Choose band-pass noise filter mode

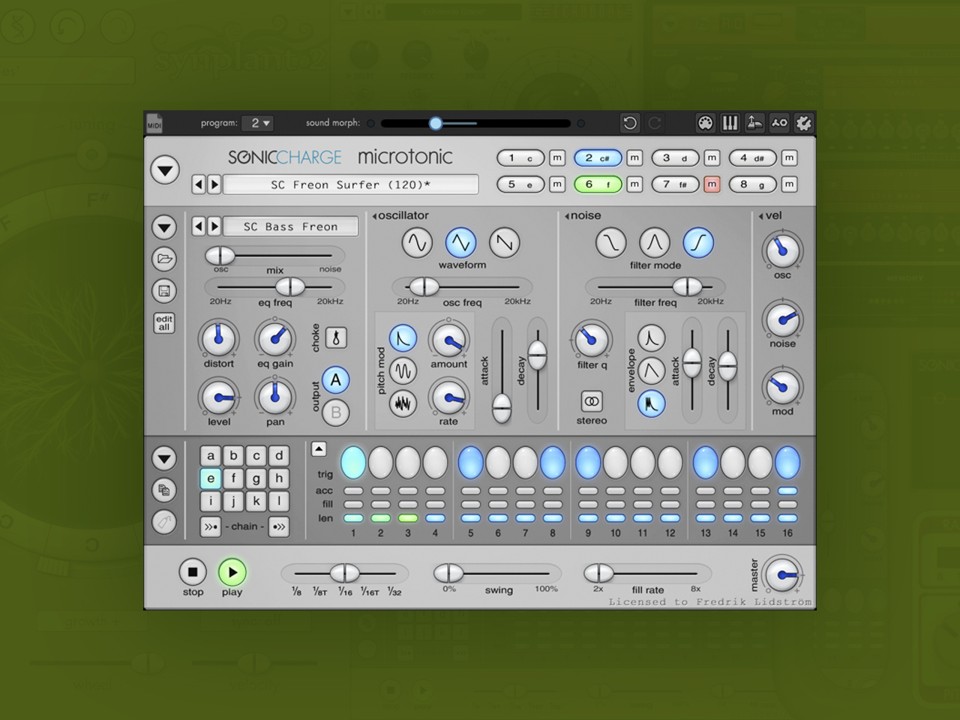pos(654,242)
